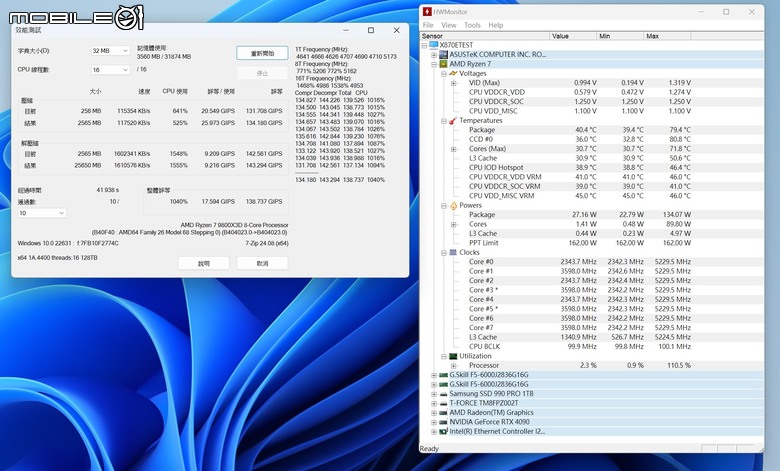Select the CPU BCLK clock row
This screenshot has width=780, height=471.
coord(592,347)
